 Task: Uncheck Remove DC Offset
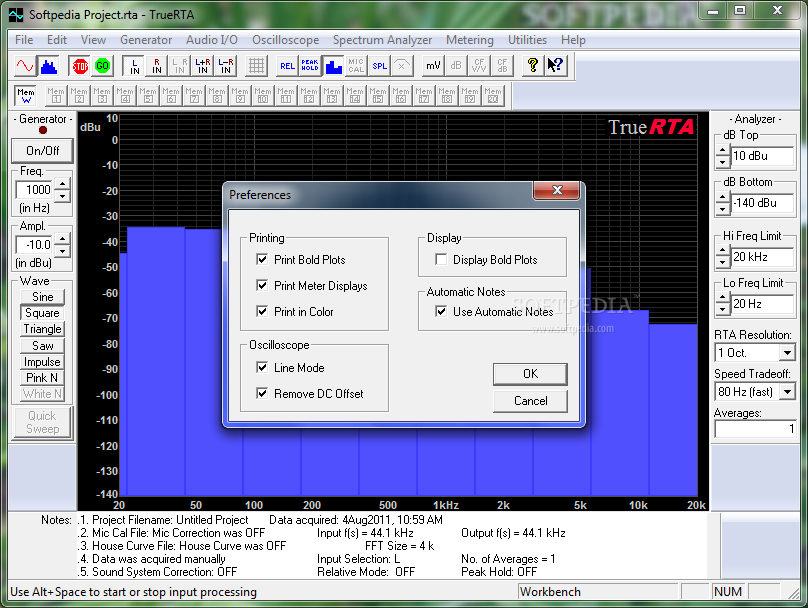coord(262,394)
